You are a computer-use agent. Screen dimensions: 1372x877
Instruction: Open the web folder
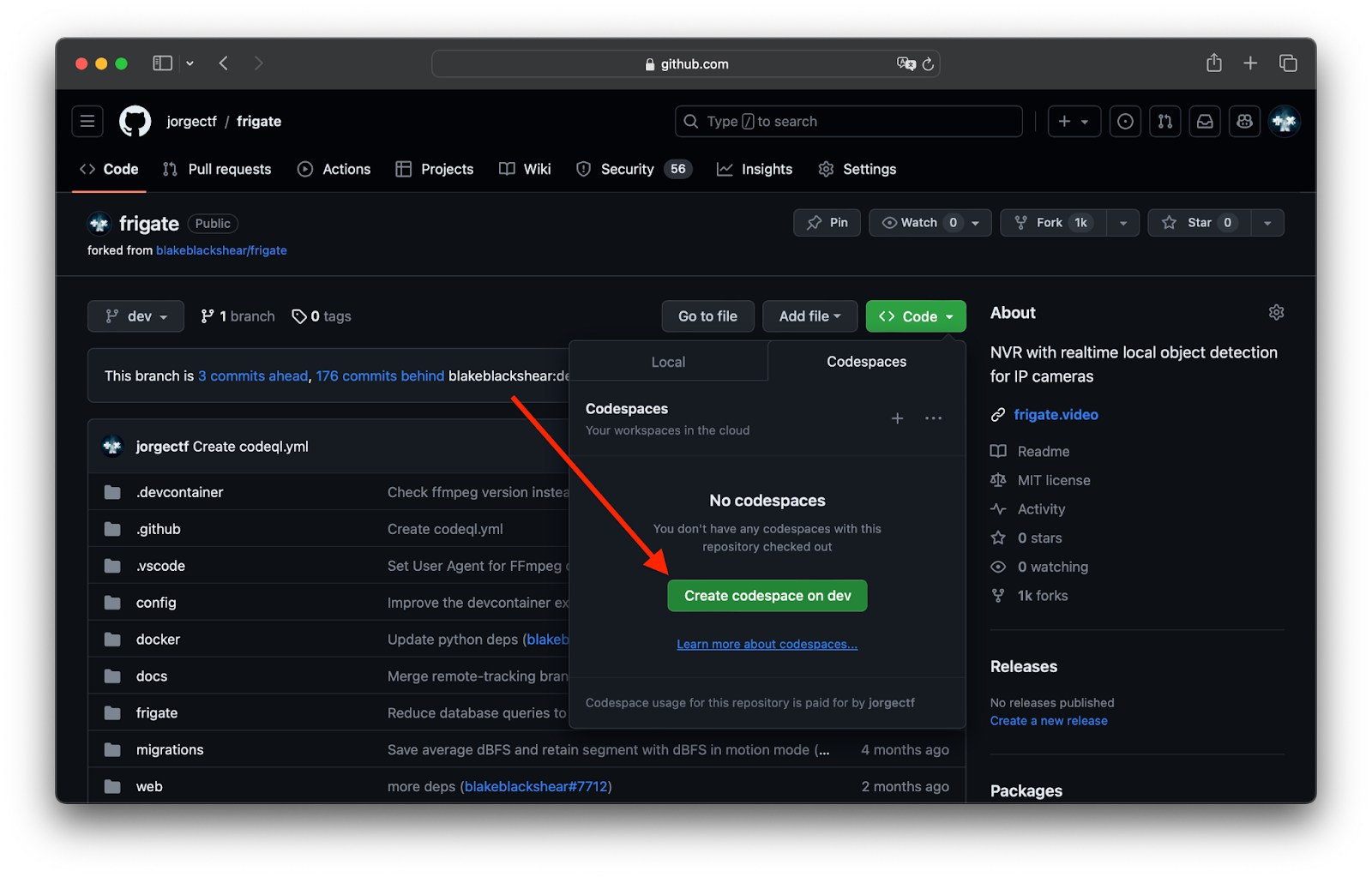click(149, 787)
